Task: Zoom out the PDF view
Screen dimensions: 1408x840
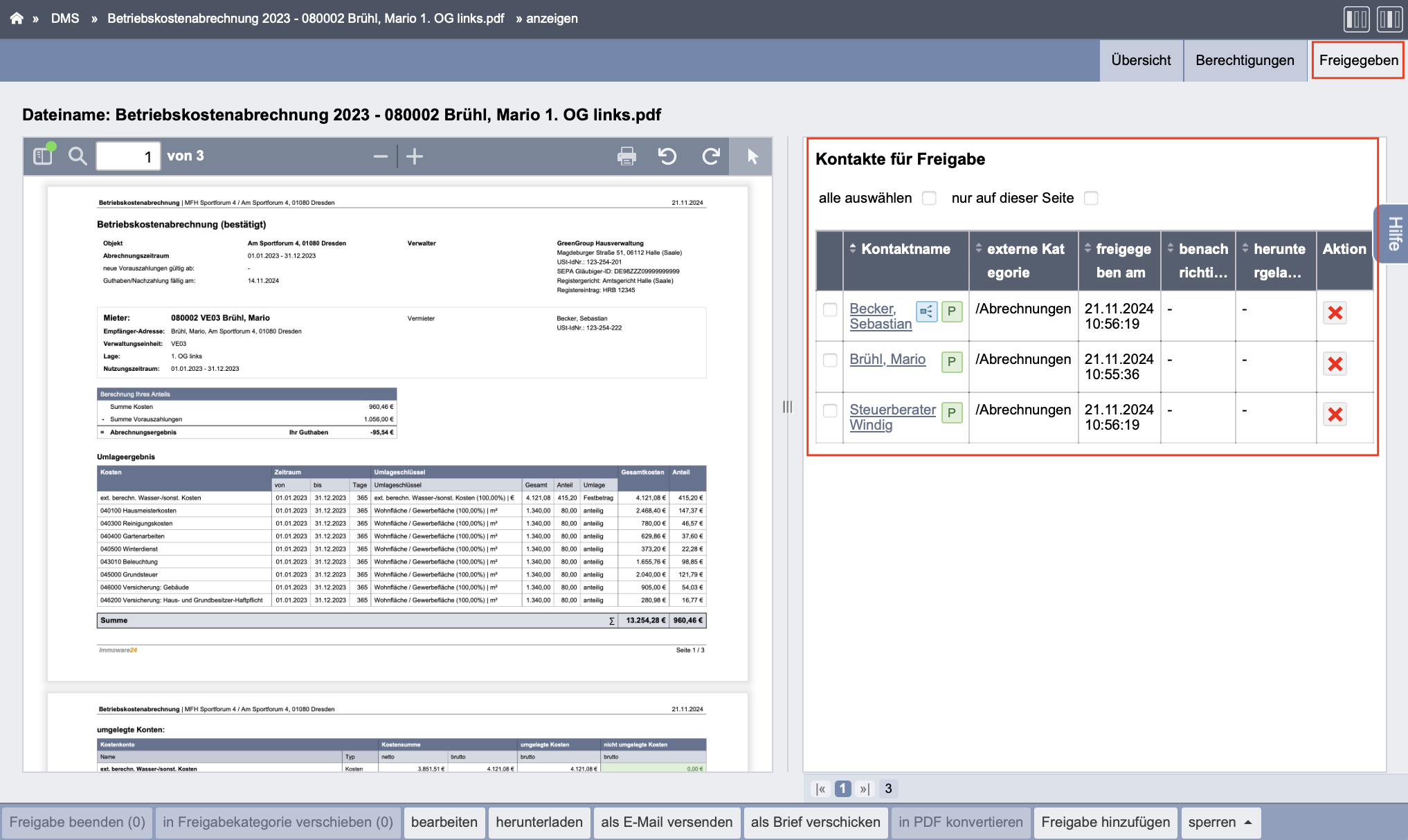Action: coord(380,156)
